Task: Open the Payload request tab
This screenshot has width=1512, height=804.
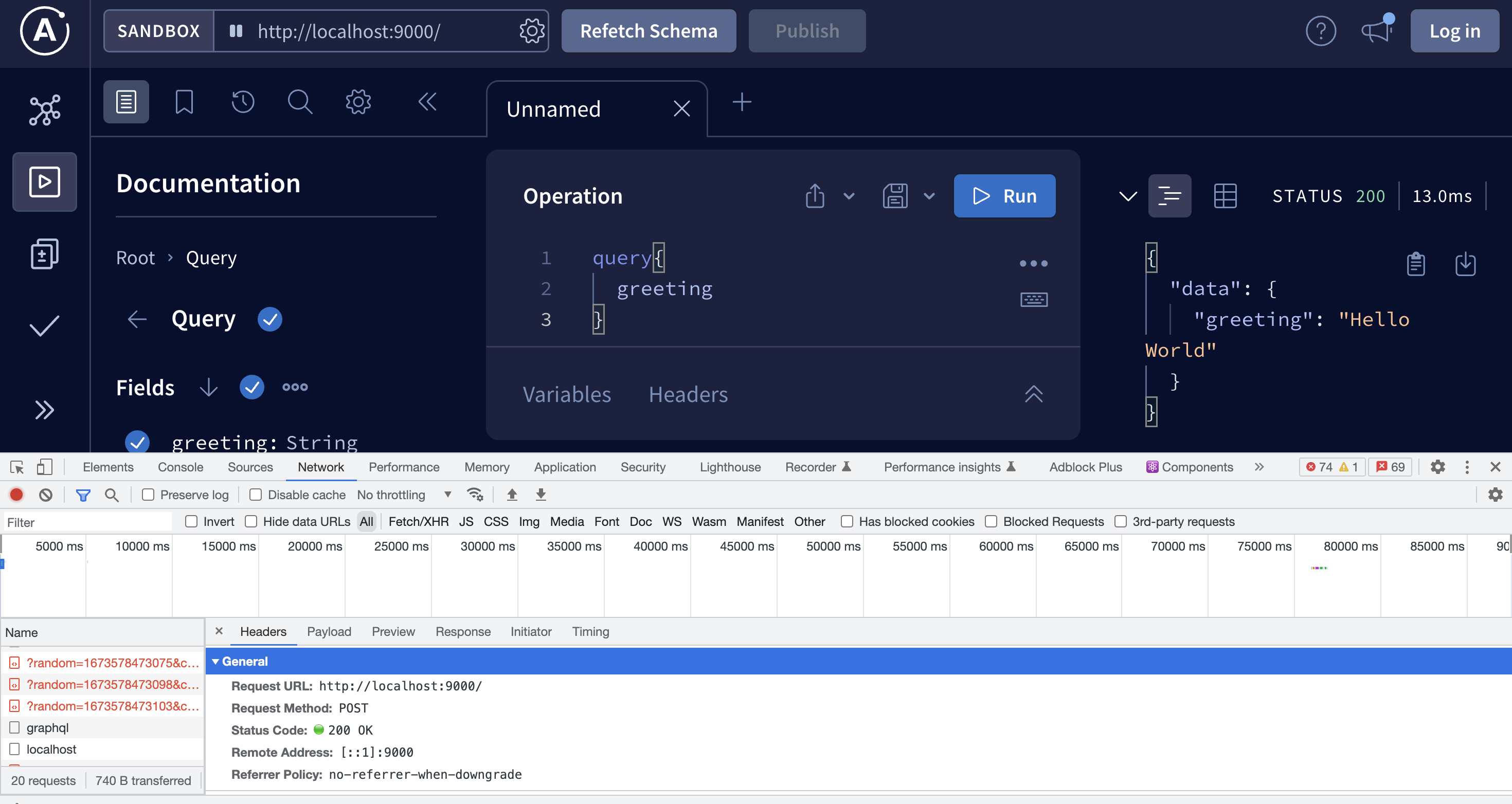Action: pyautogui.click(x=329, y=631)
